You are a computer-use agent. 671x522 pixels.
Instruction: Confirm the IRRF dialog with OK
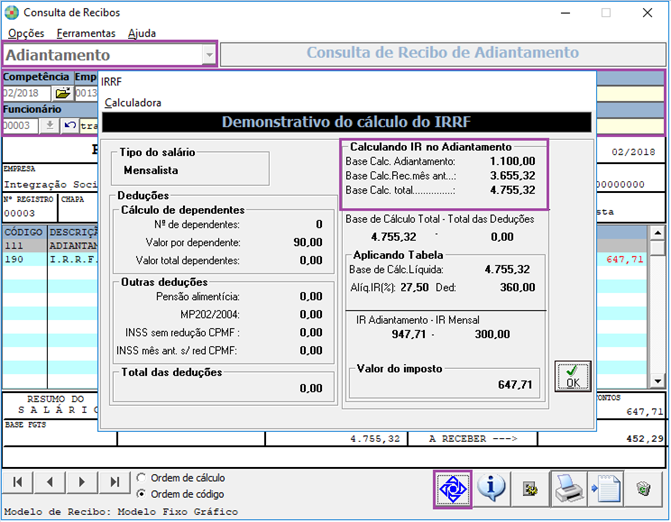point(573,376)
